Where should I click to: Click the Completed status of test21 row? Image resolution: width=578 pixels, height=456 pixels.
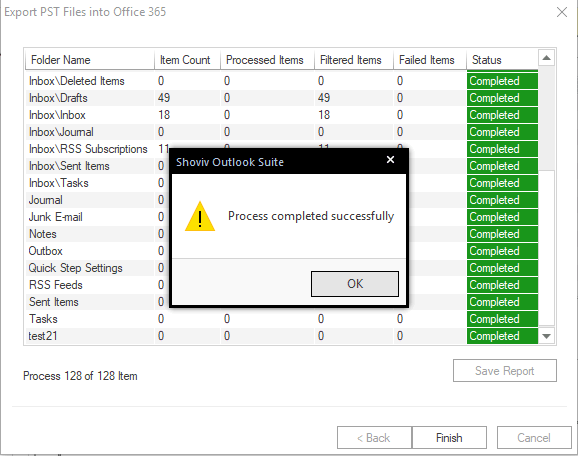pos(502,335)
